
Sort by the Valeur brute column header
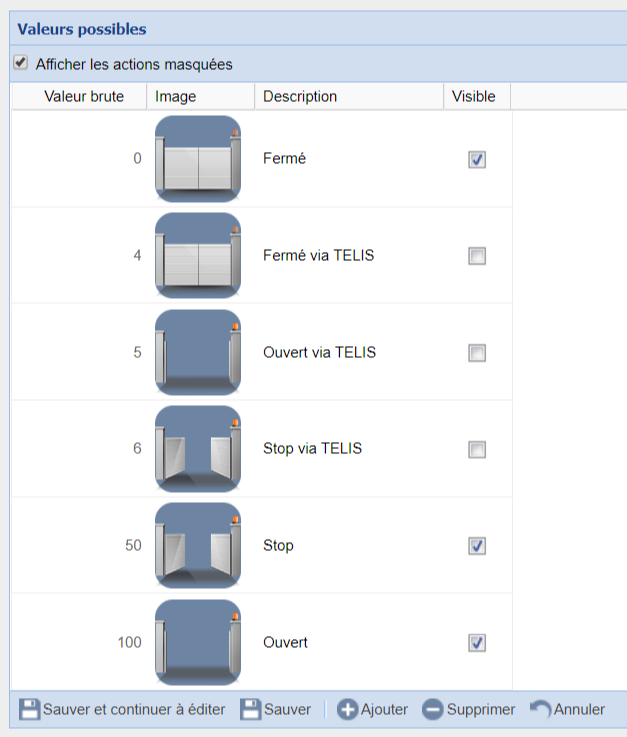[84, 96]
